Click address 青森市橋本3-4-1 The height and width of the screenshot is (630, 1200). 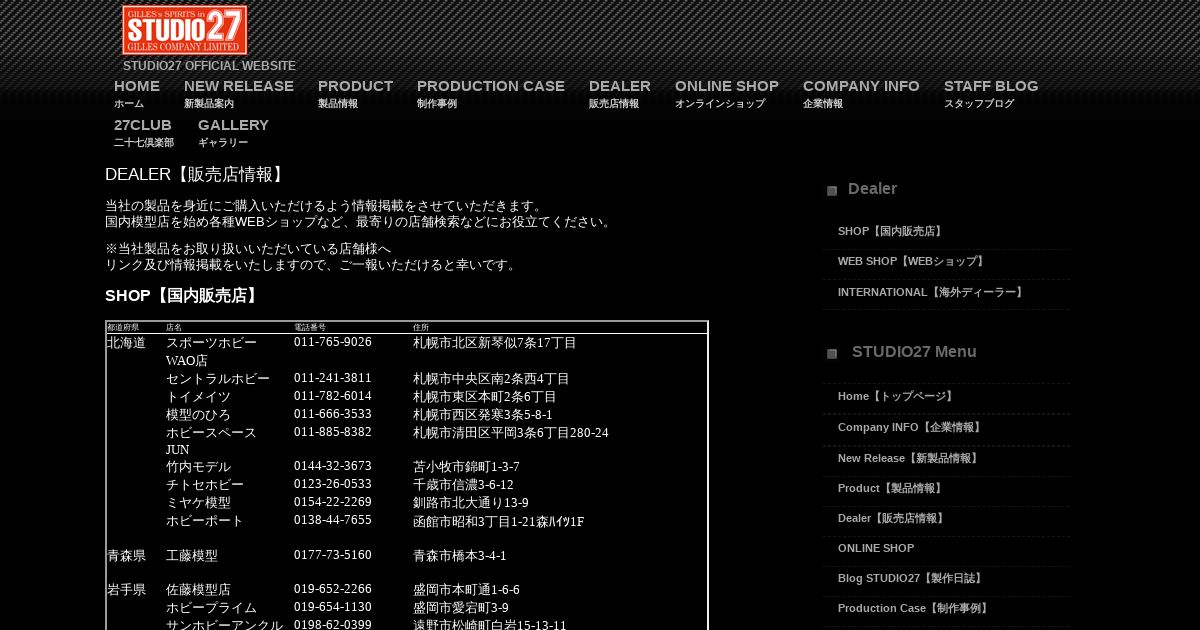tap(460, 556)
